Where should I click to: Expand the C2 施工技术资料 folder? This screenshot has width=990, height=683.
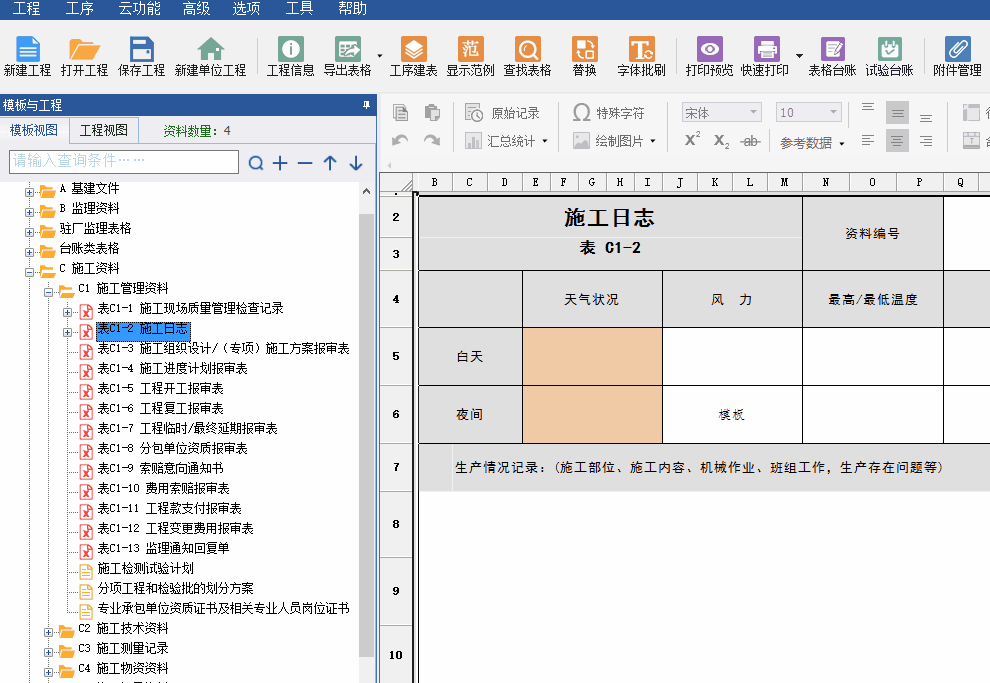49,629
